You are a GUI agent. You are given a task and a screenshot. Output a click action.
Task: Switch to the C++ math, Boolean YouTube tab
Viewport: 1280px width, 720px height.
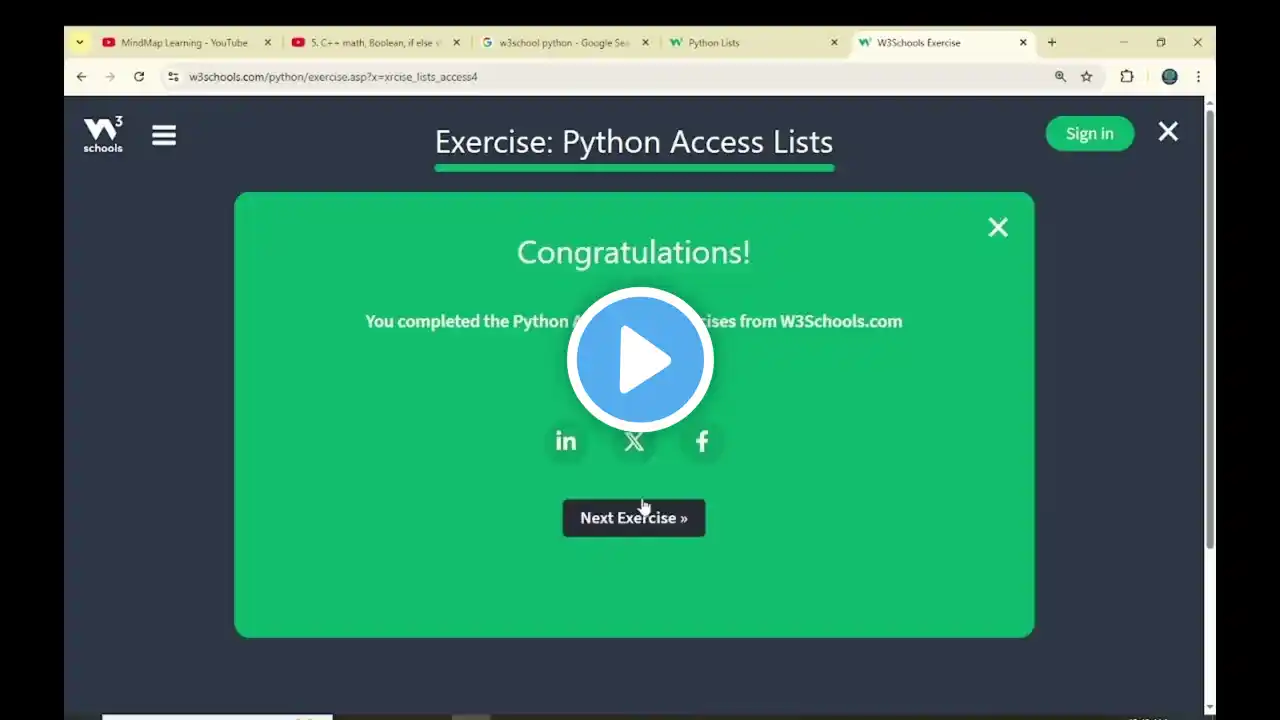point(376,42)
